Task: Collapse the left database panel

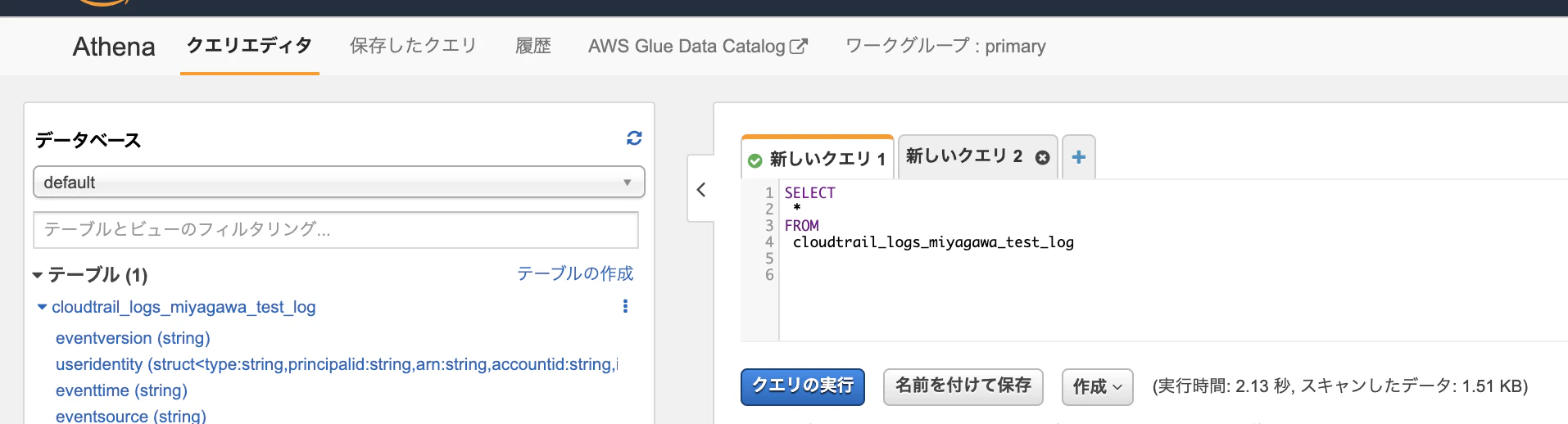Action: click(701, 189)
